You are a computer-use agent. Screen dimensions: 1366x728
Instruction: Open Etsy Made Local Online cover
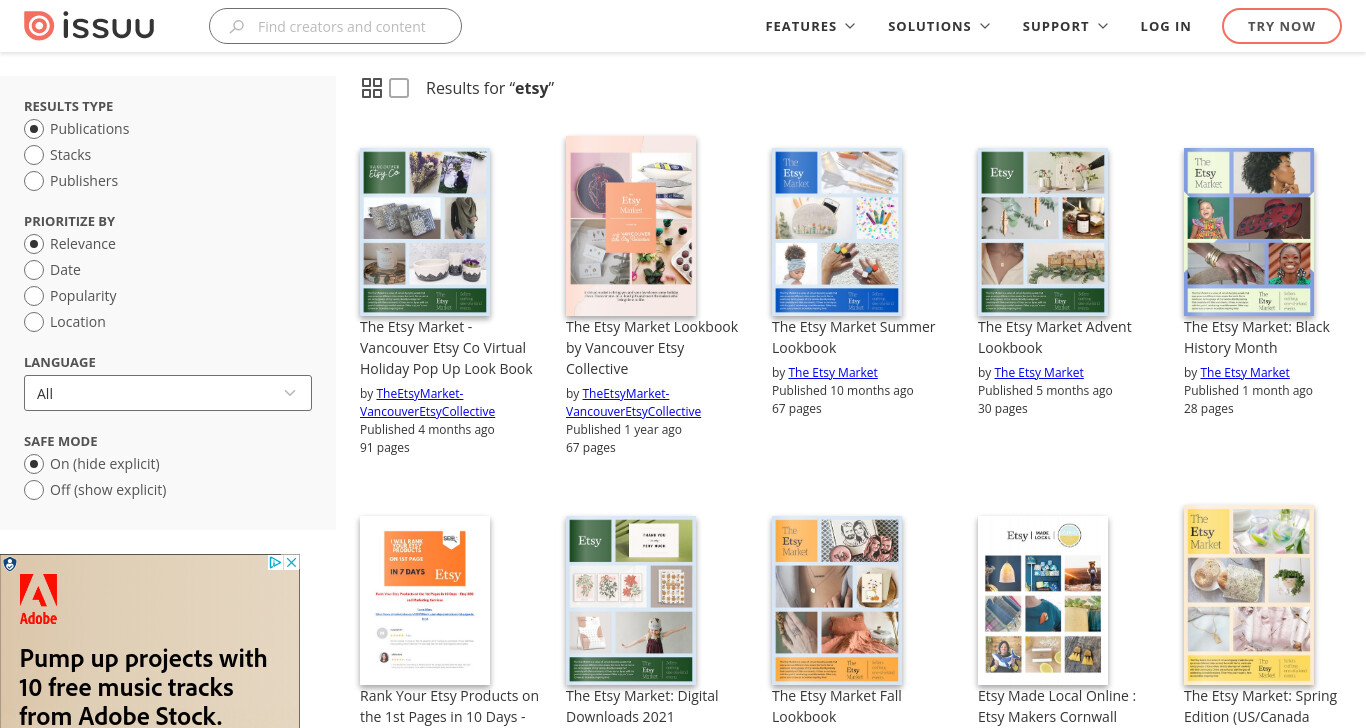[x=1043, y=601]
